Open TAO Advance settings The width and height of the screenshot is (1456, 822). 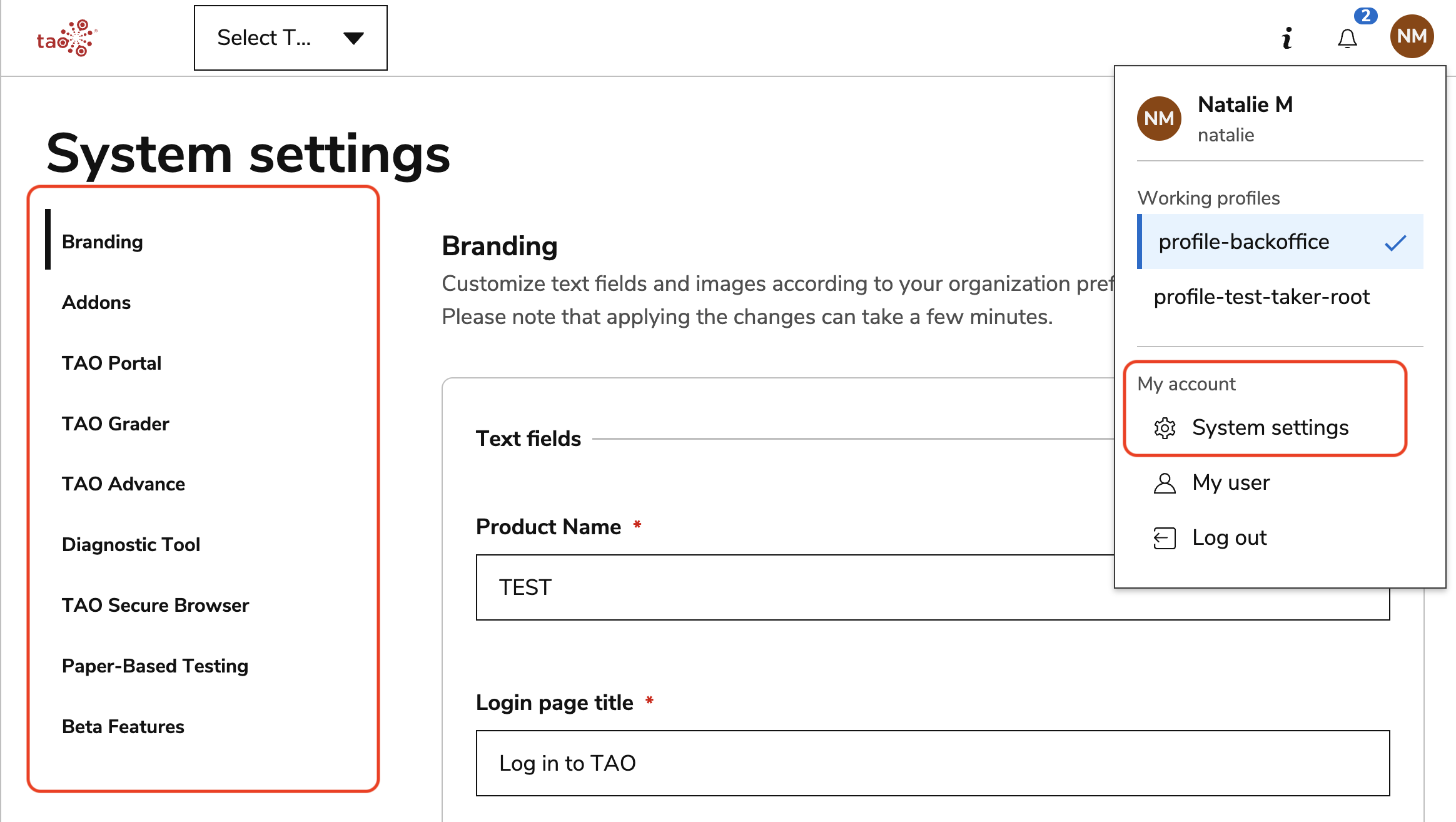tap(123, 484)
